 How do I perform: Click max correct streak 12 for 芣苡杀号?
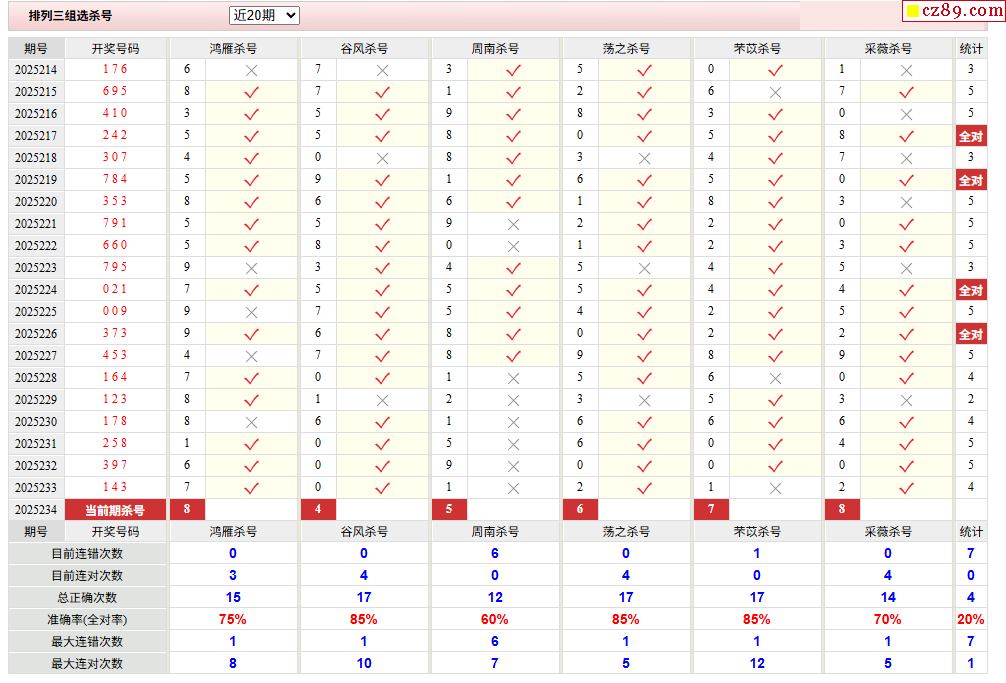click(x=757, y=664)
